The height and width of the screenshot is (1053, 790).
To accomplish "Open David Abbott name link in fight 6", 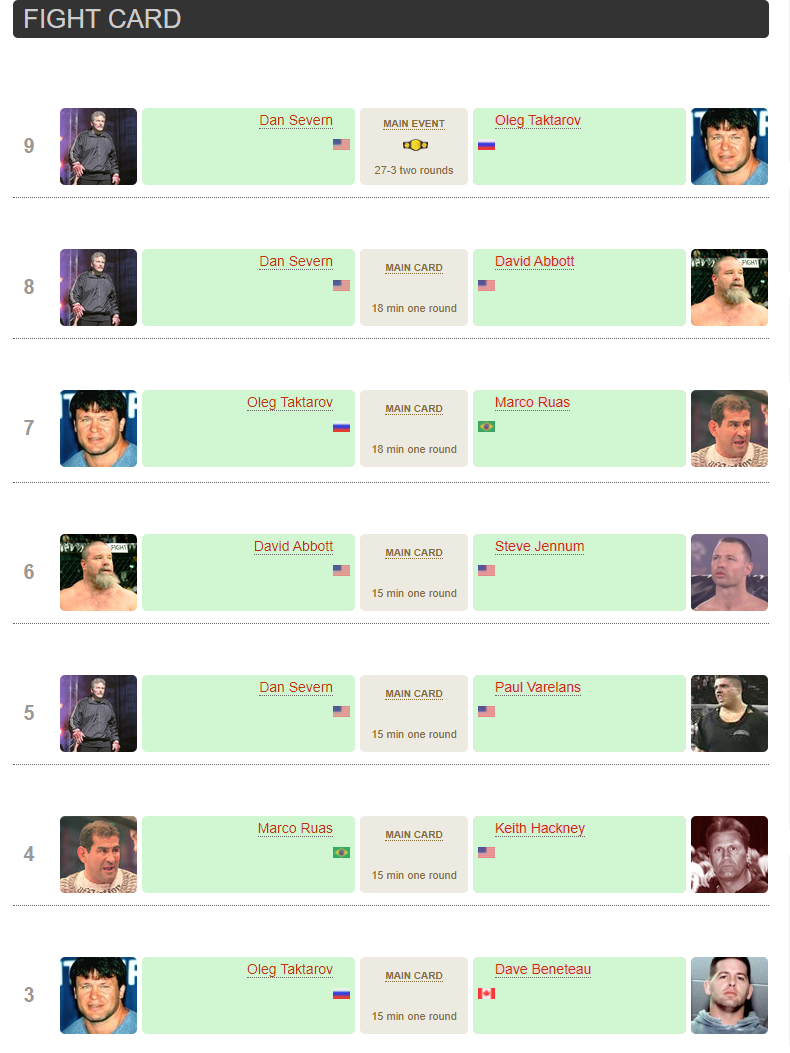I will click(x=293, y=547).
